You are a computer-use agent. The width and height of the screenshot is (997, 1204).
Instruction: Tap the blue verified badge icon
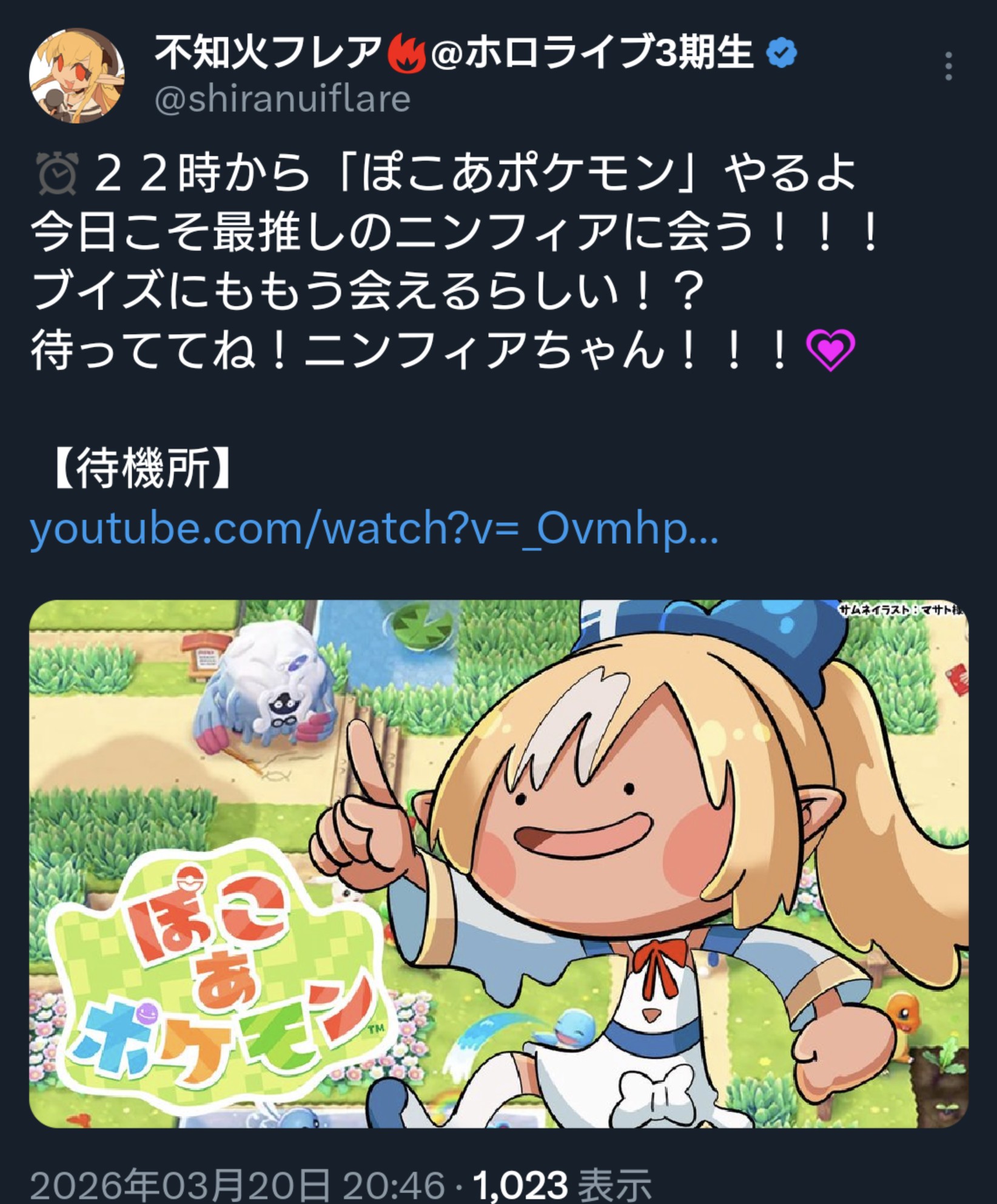coord(782,53)
